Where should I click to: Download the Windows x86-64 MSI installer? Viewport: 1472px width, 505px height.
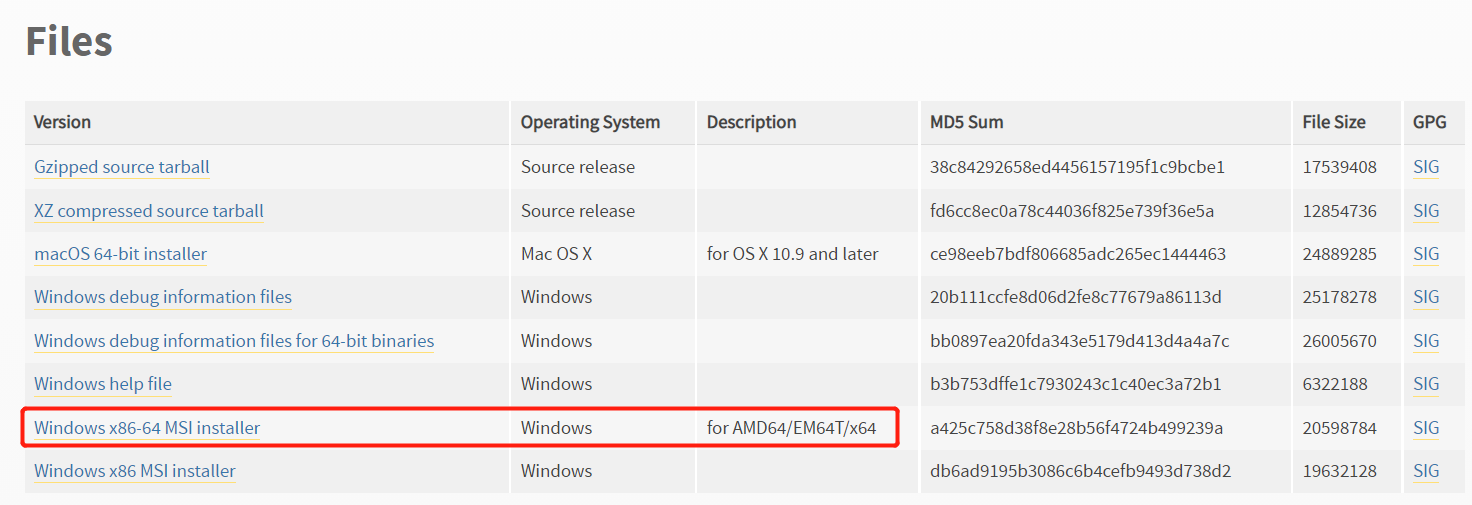click(x=146, y=428)
